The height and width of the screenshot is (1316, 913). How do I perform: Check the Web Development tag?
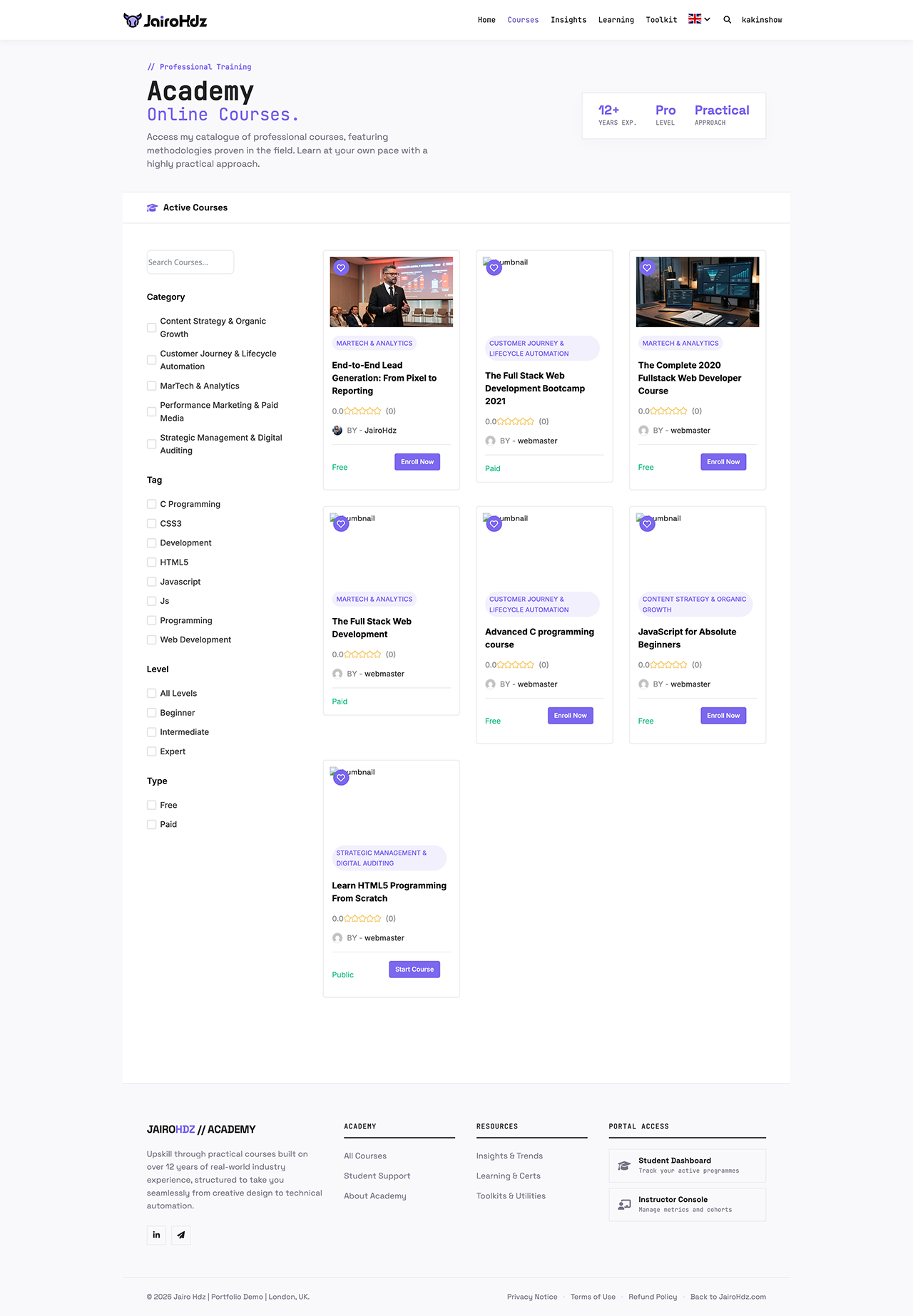coord(151,640)
